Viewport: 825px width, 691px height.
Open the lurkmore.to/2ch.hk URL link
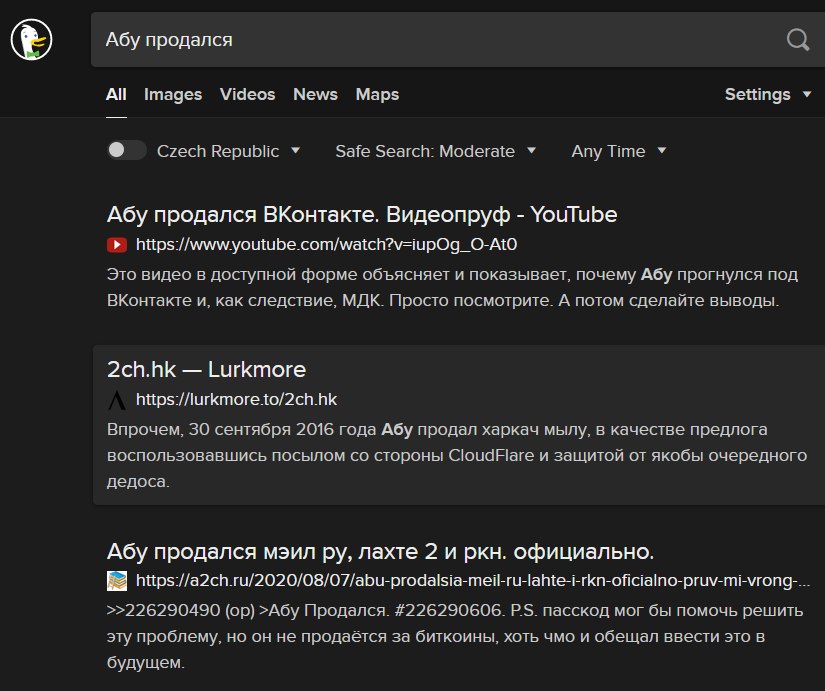click(236, 400)
